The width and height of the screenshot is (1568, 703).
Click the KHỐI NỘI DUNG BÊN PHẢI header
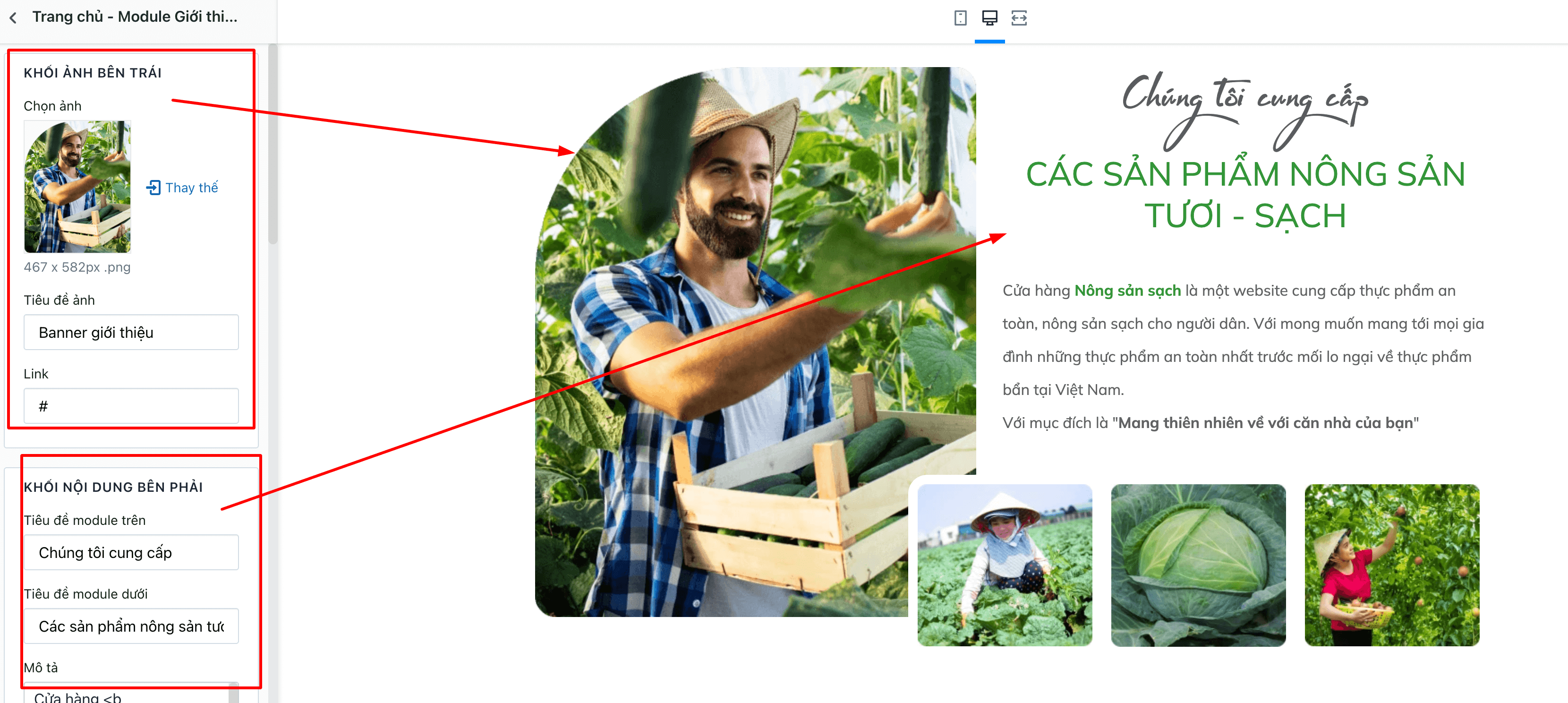tap(113, 487)
